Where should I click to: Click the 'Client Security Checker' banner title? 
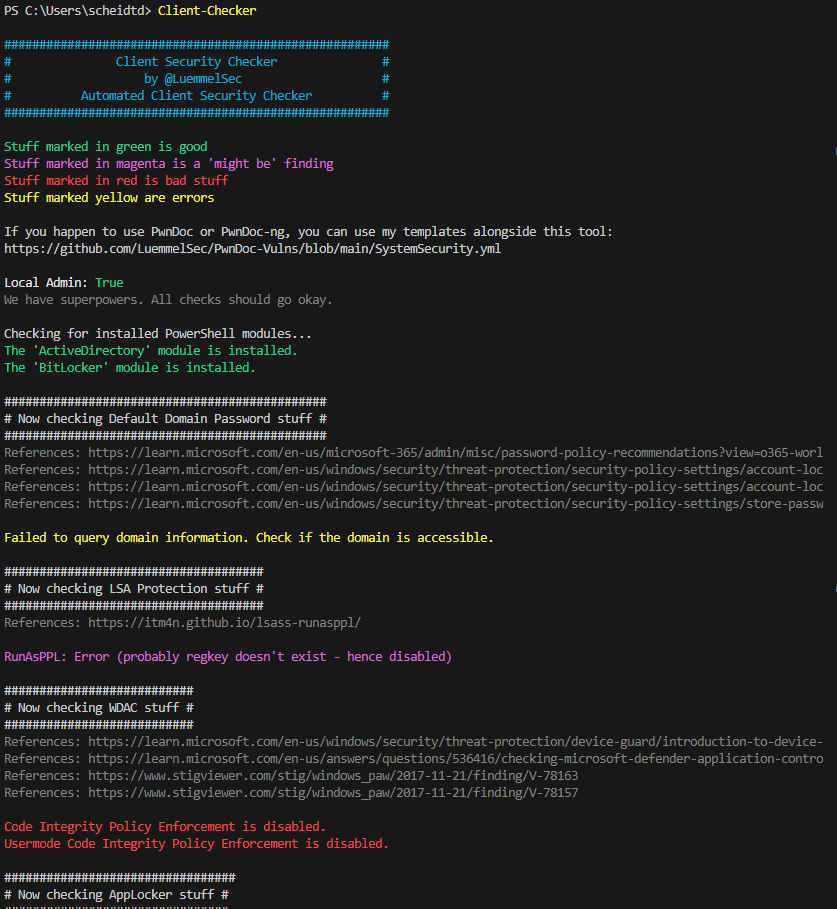(196, 61)
